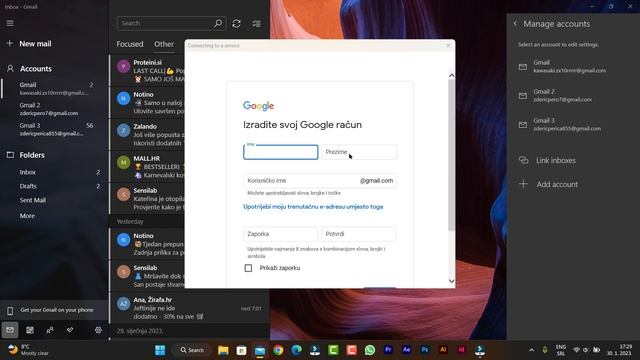Open the weather widget on the taskbar
640x360 pixels.
[29, 350]
